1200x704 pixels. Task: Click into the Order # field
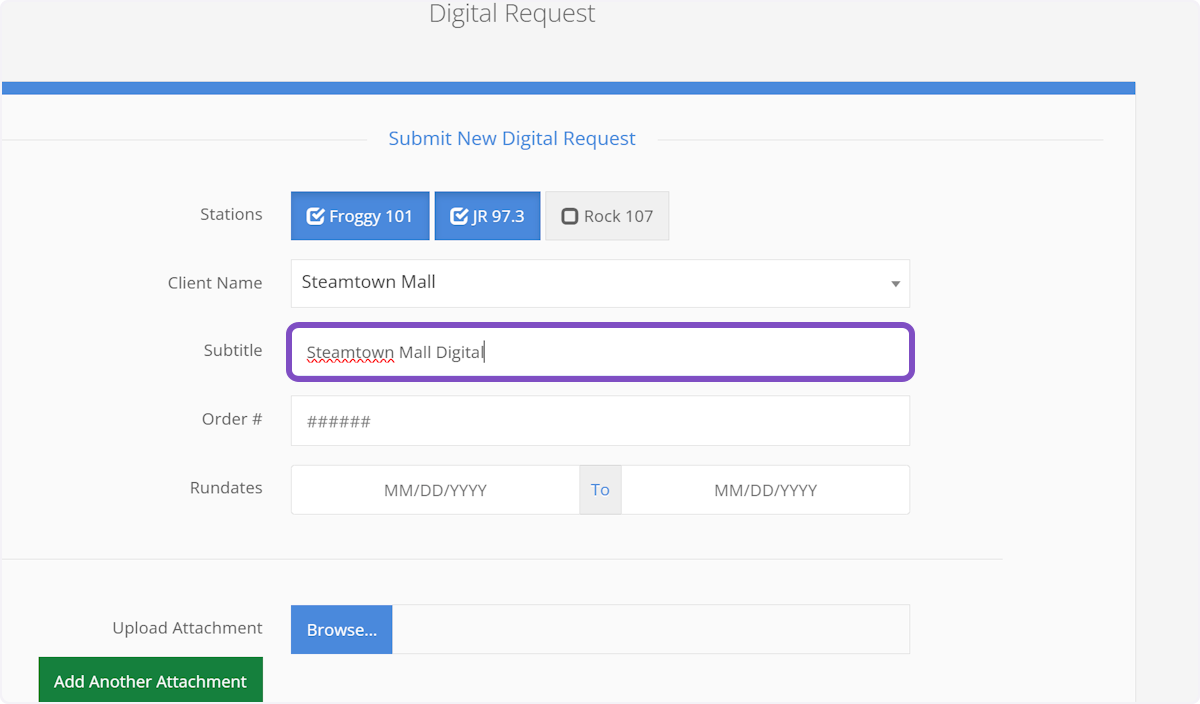pyautogui.click(x=600, y=421)
